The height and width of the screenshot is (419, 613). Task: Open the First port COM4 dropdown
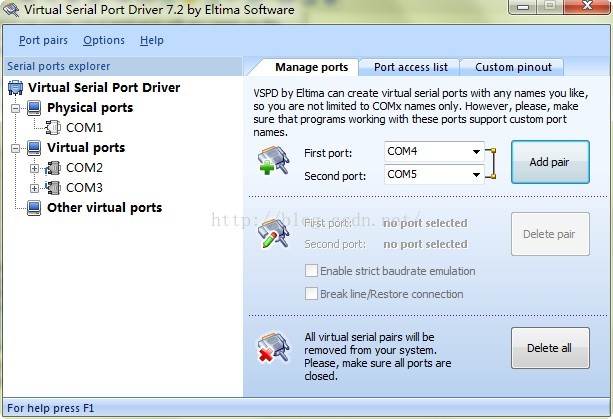click(x=476, y=152)
